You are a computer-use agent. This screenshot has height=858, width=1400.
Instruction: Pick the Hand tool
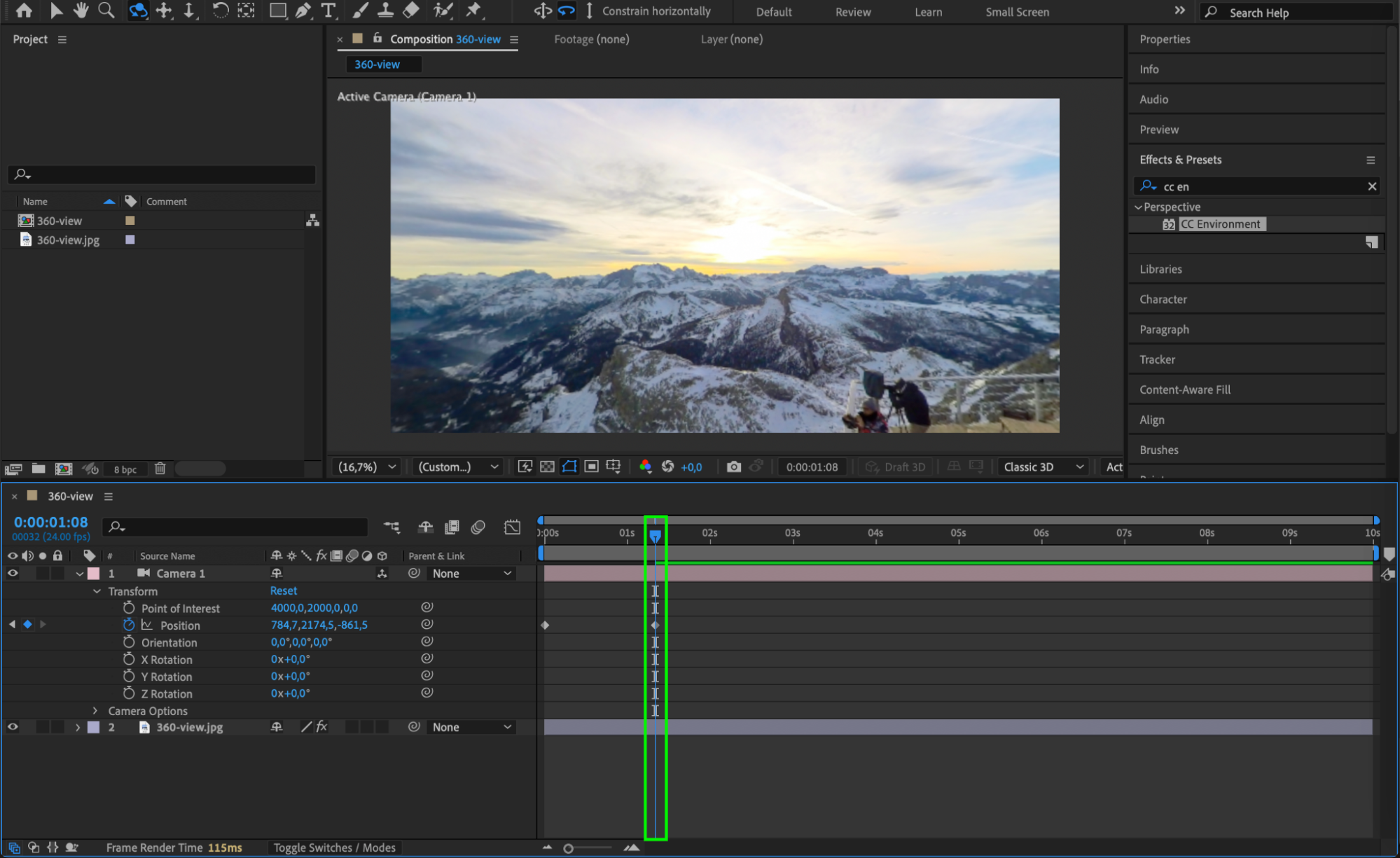pyautogui.click(x=81, y=11)
